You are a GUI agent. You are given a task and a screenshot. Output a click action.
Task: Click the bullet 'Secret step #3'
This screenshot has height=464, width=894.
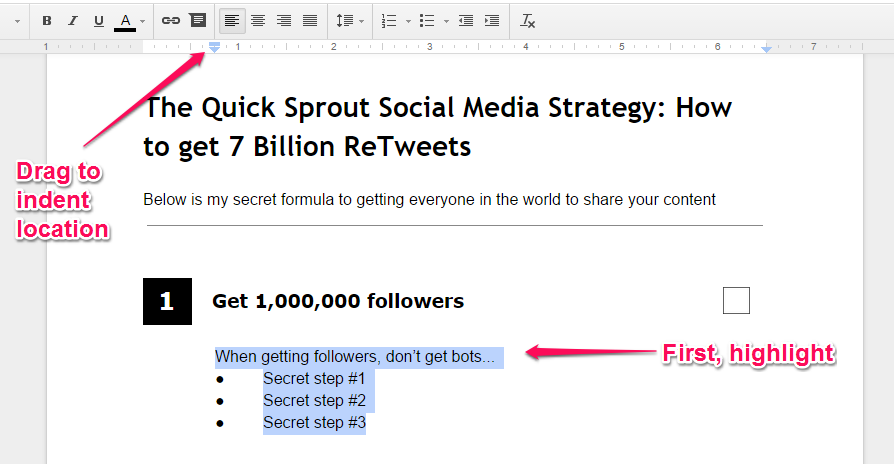314,423
